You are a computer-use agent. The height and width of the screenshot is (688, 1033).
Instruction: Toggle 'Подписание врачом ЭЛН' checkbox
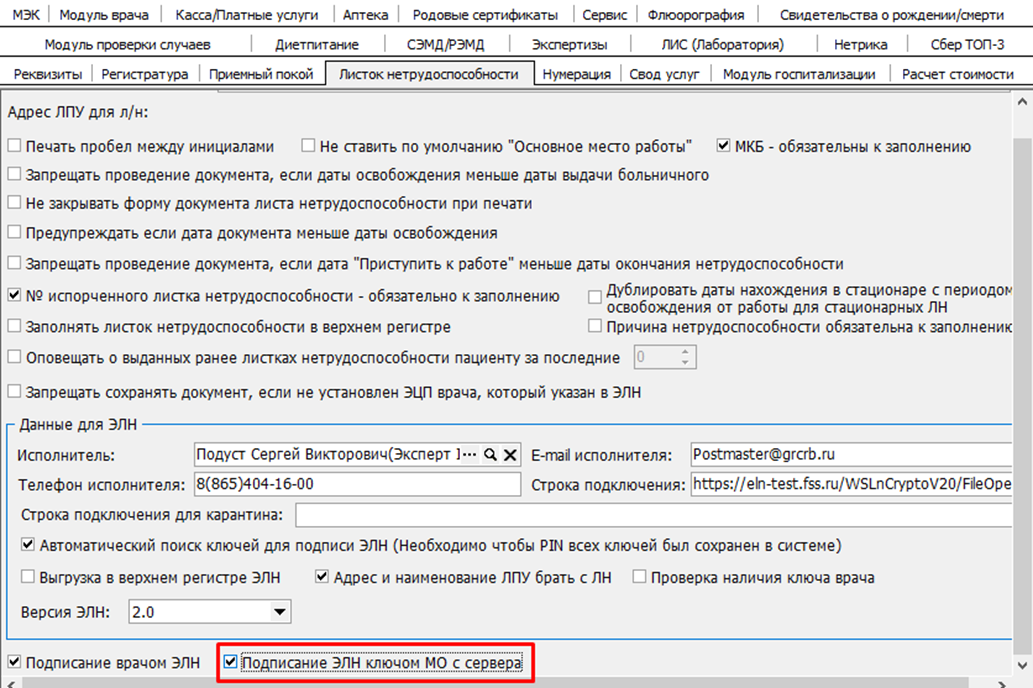[x=15, y=662]
